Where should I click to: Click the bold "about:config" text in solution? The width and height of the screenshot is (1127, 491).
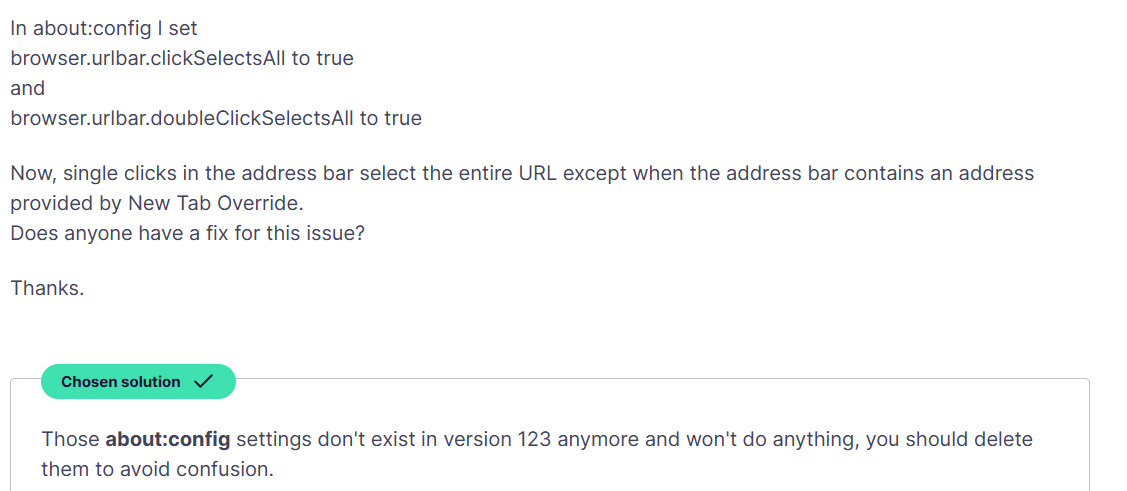point(167,439)
